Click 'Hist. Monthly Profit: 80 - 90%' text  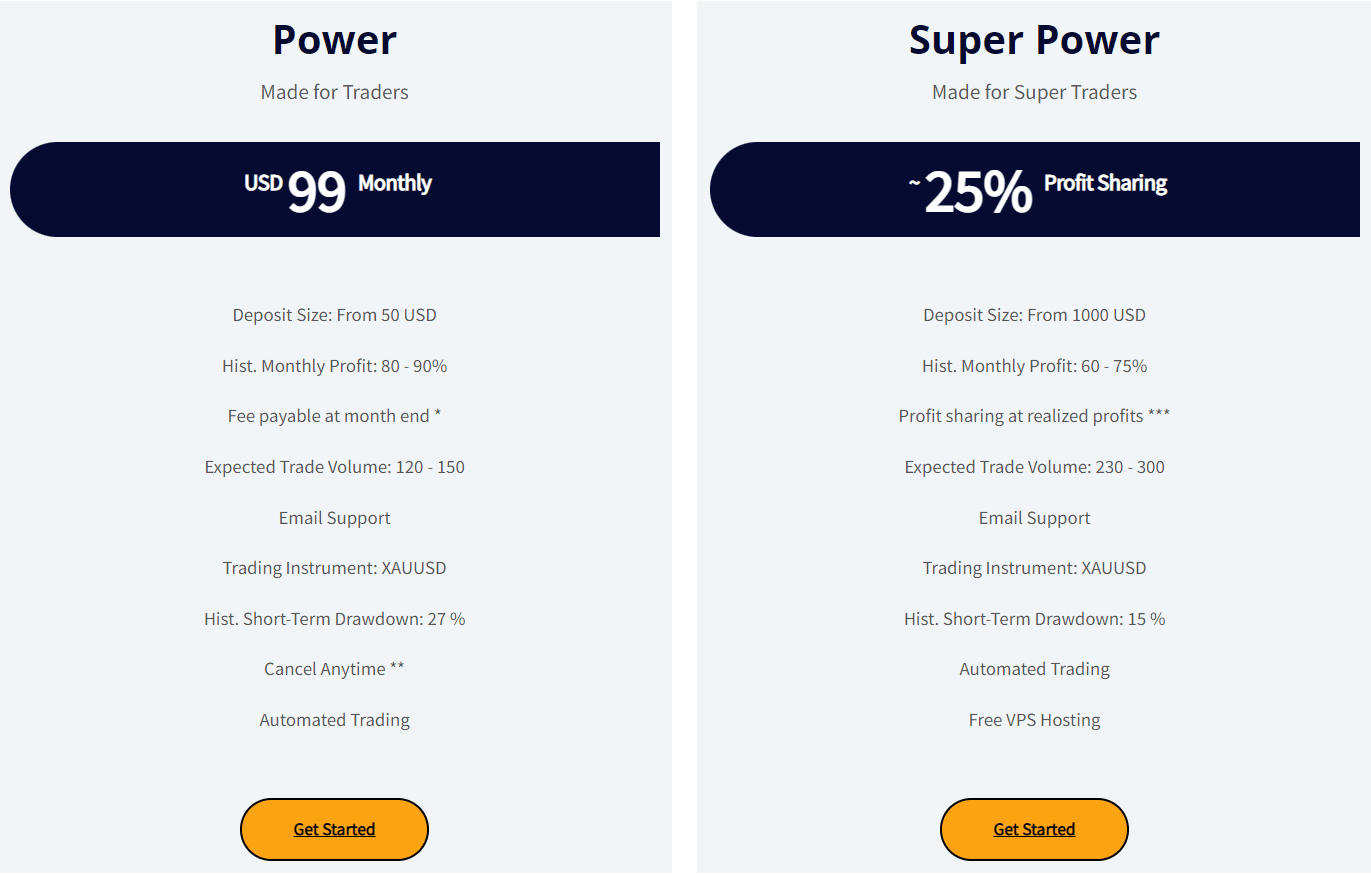335,366
